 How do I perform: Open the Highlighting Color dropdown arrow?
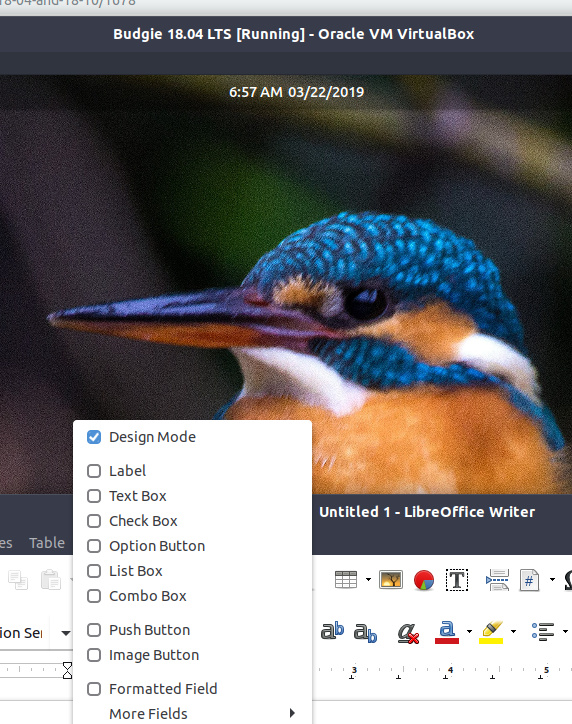tap(513, 631)
